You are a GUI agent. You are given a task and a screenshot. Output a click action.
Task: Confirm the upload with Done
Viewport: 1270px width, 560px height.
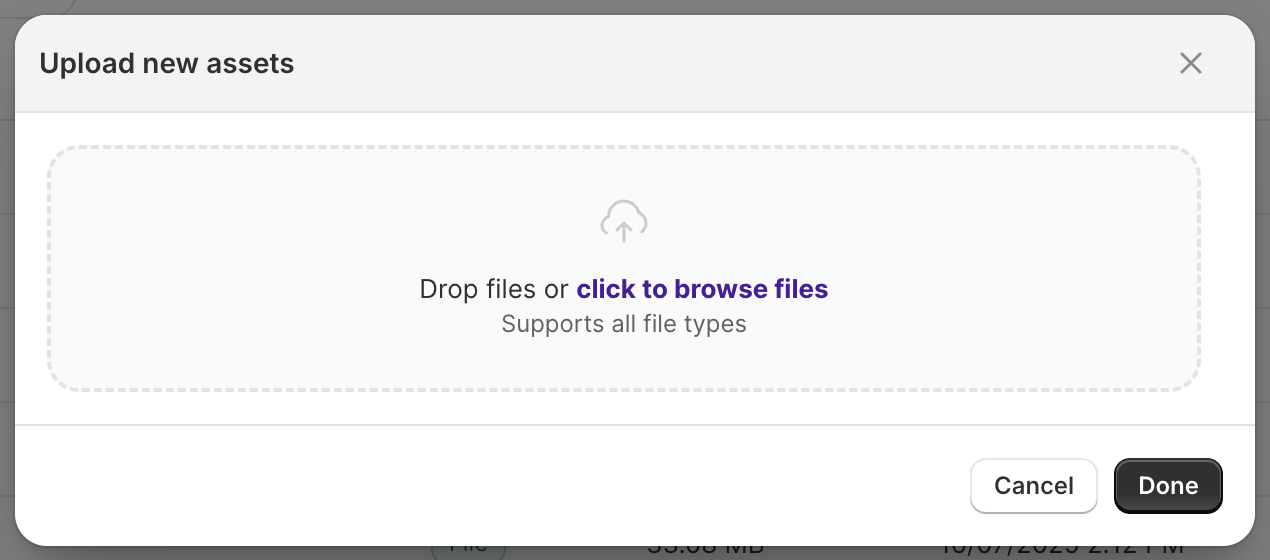[x=1168, y=486]
